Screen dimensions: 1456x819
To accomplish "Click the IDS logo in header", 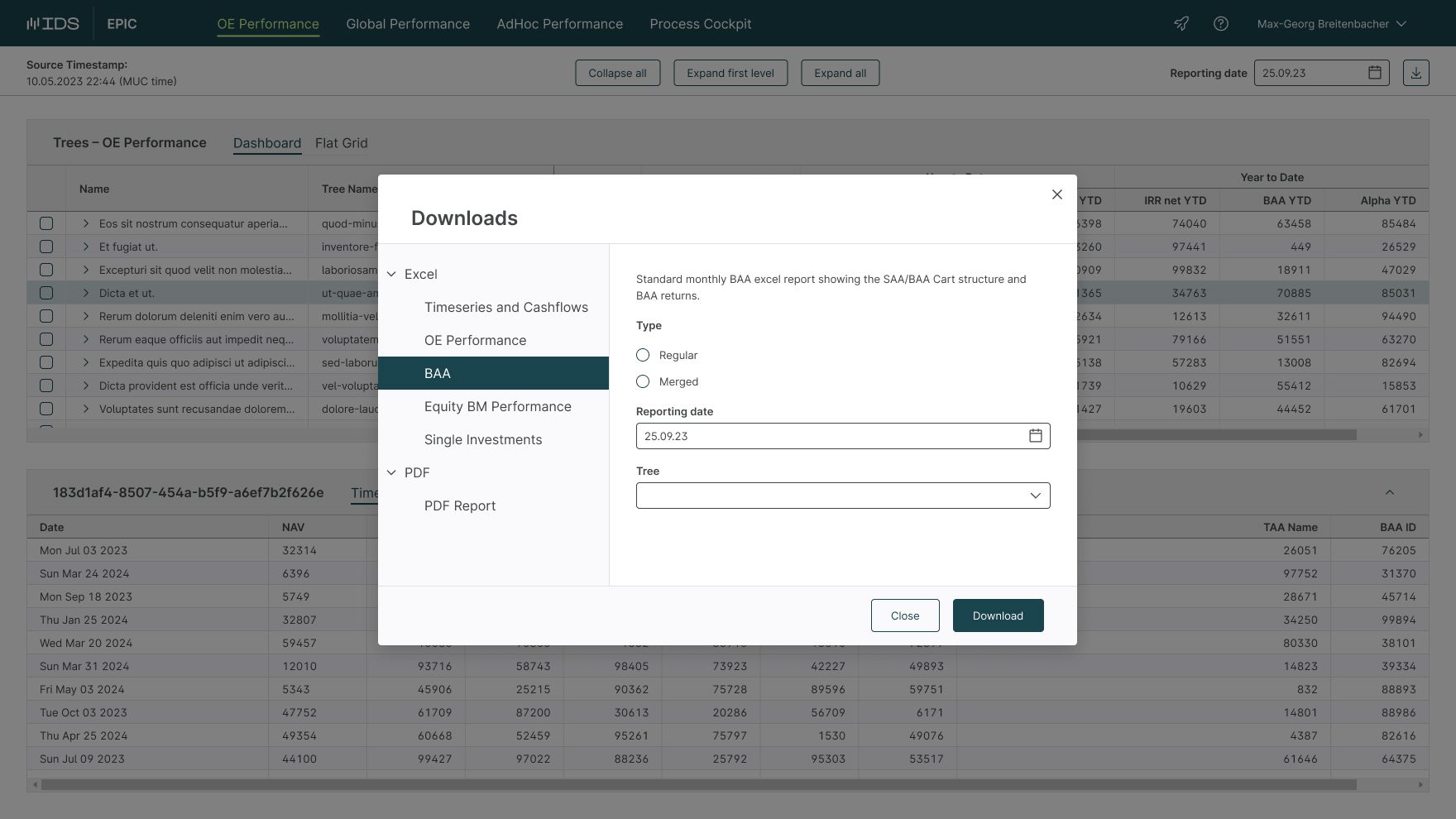I will point(53,23).
